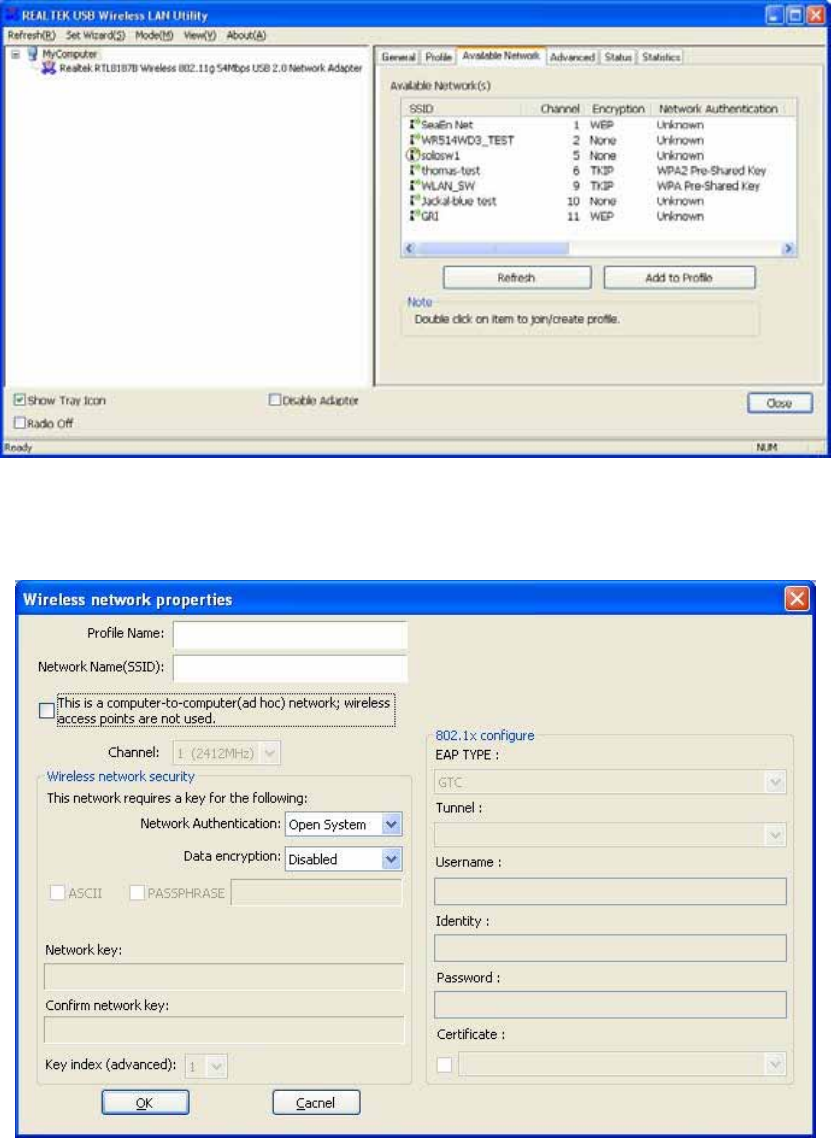Click signal icon beside WLAN_SW
This screenshot has width=831, height=1138.
click(414, 186)
